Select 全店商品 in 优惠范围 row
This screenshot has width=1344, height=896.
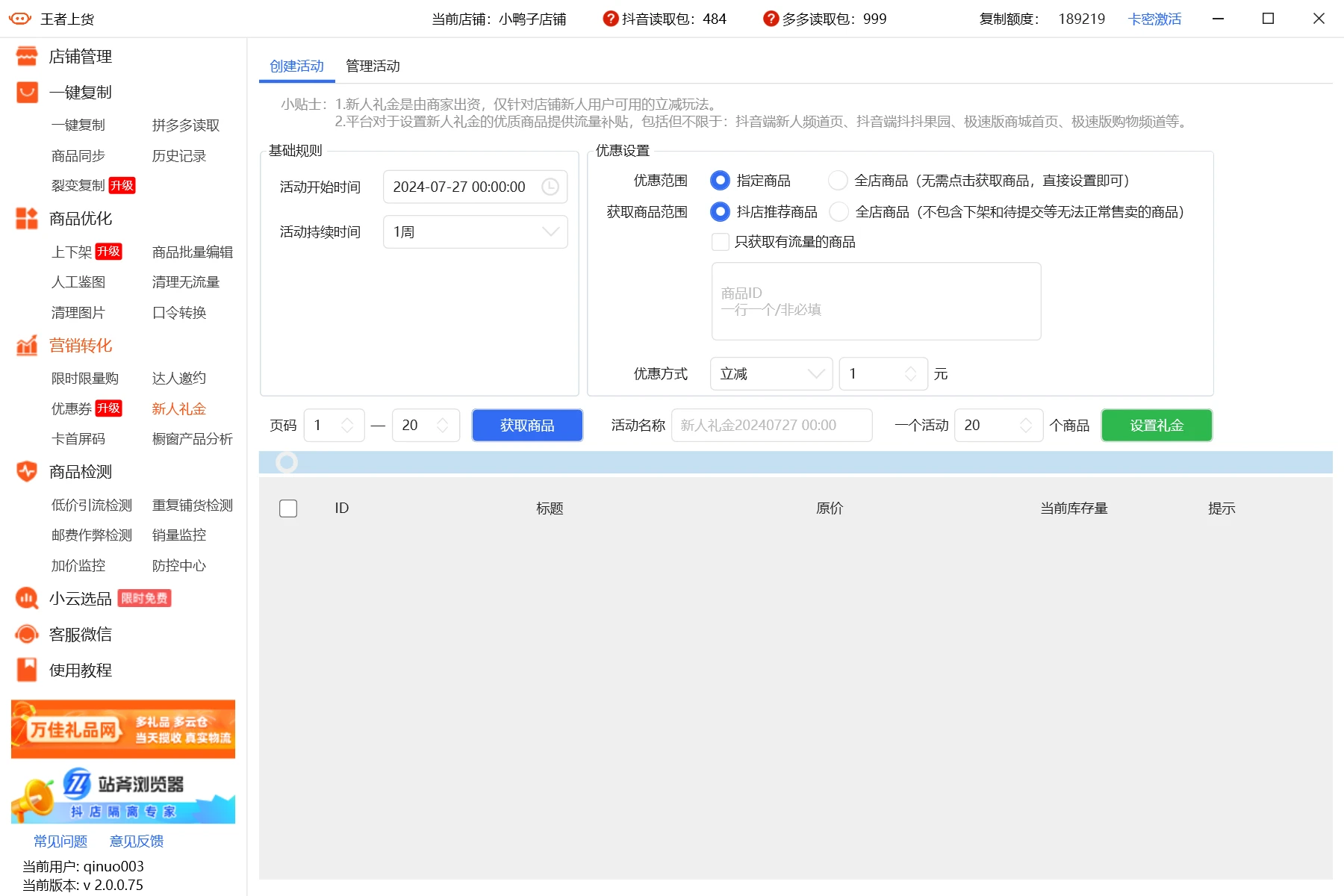838,180
